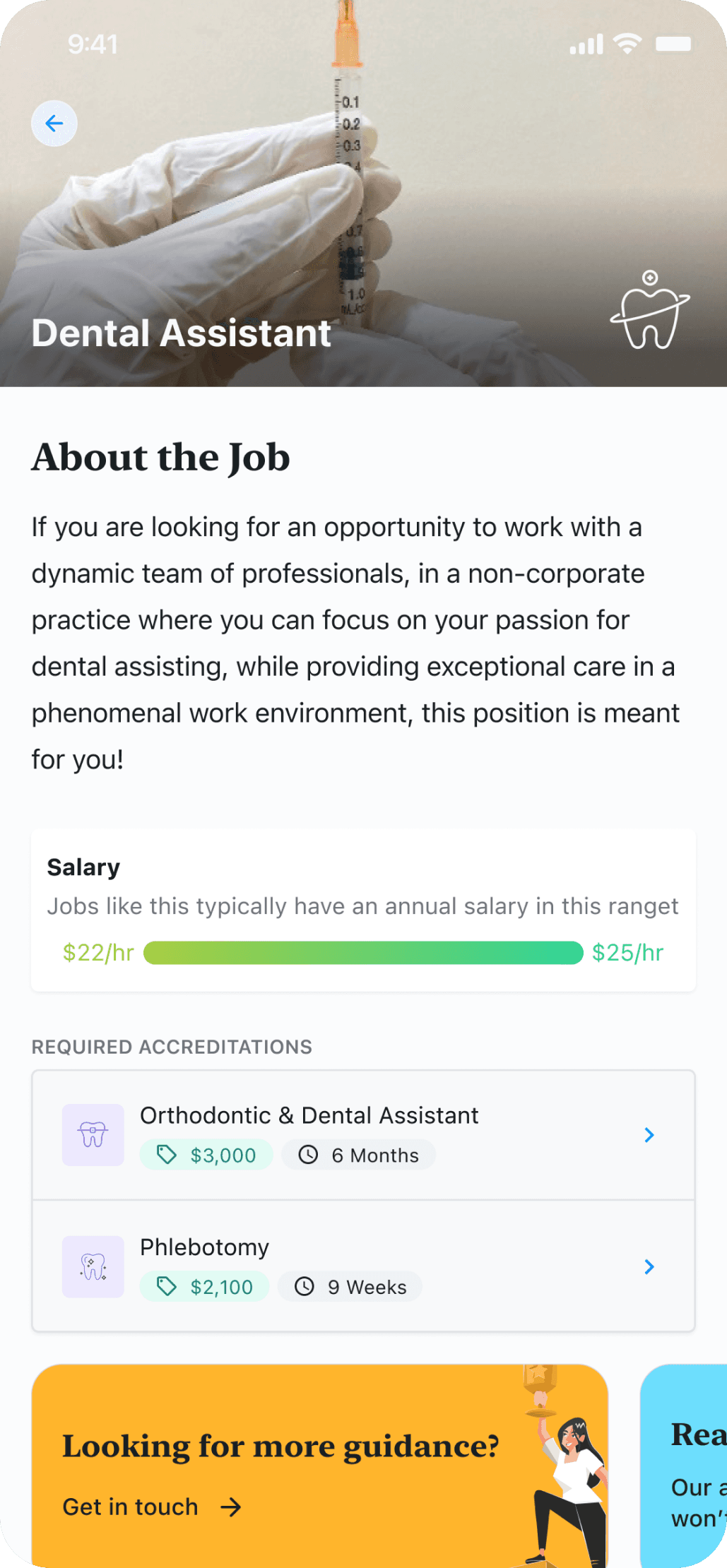The width and height of the screenshot is (727, 1568).
Task: Tap the Phlebotomy tooth icon
Action: point(93,1267)
